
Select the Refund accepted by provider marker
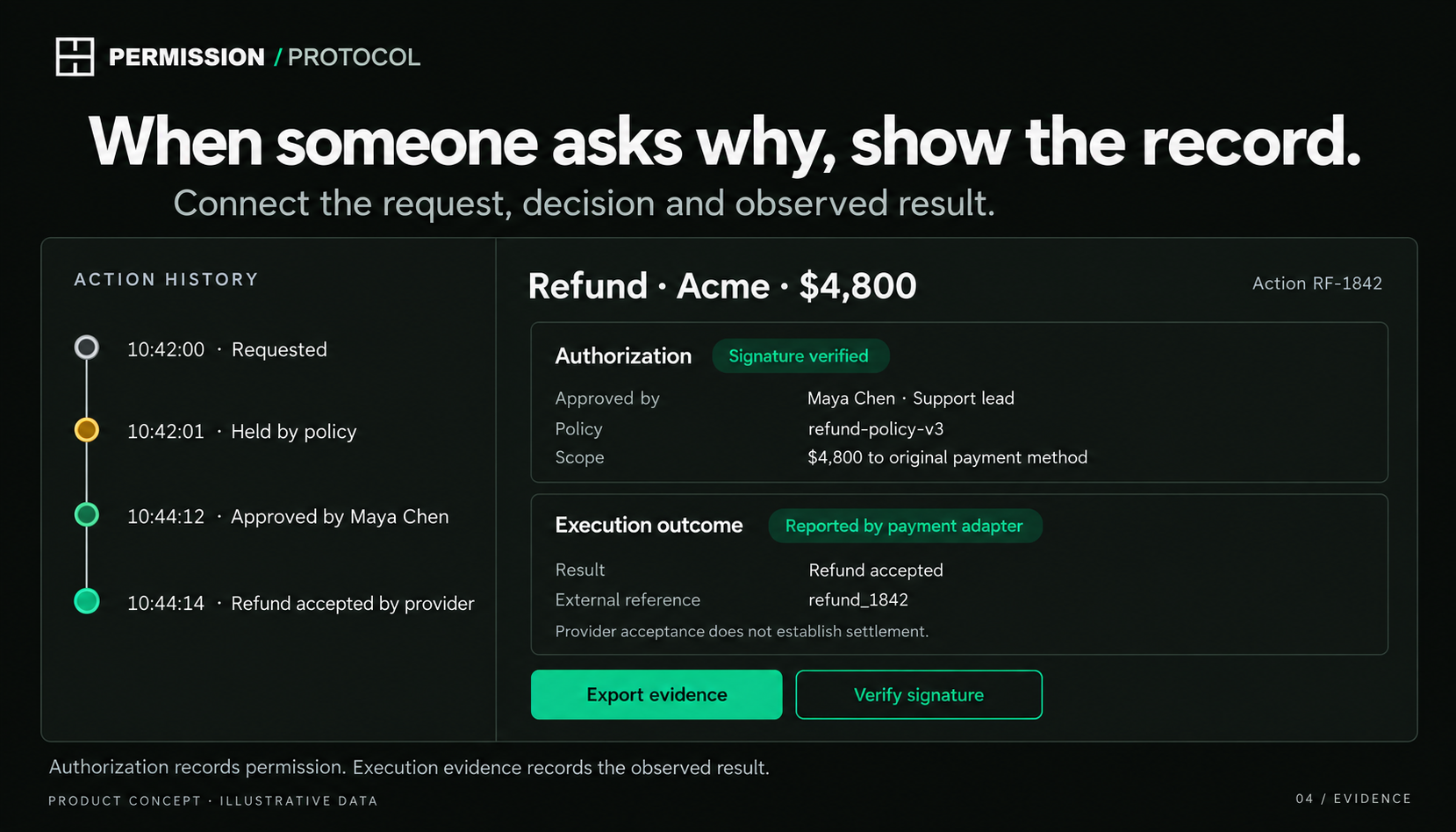click(x=86, y=601)
